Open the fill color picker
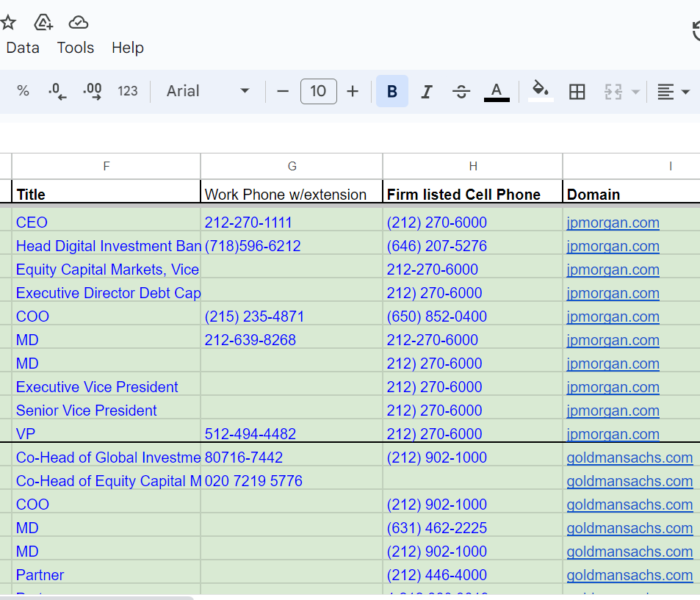The width and height of the screenshot is (700, 600). pos(541,91)
